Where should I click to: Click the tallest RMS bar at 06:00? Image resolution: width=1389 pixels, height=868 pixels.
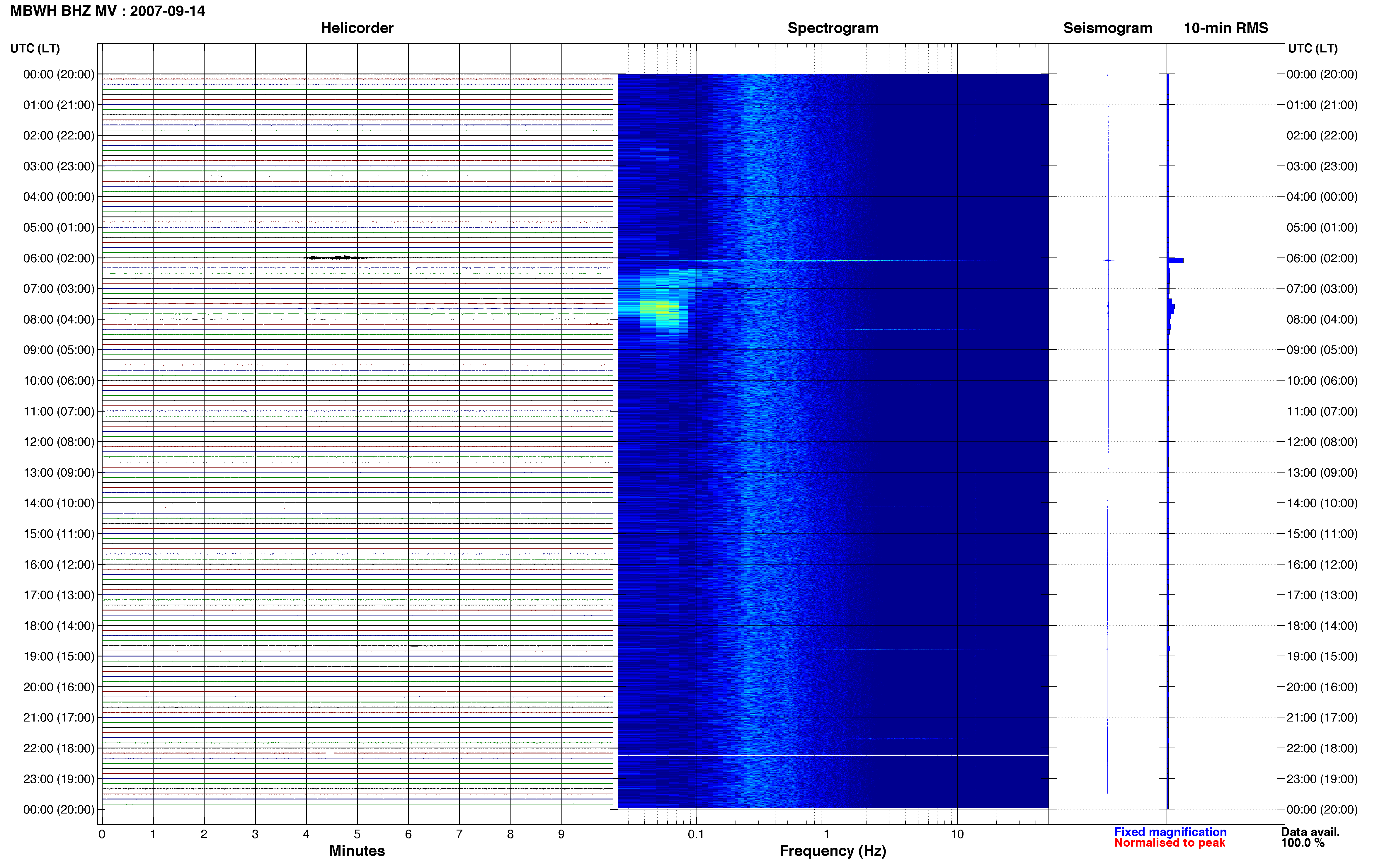(x=1175, y=261)
